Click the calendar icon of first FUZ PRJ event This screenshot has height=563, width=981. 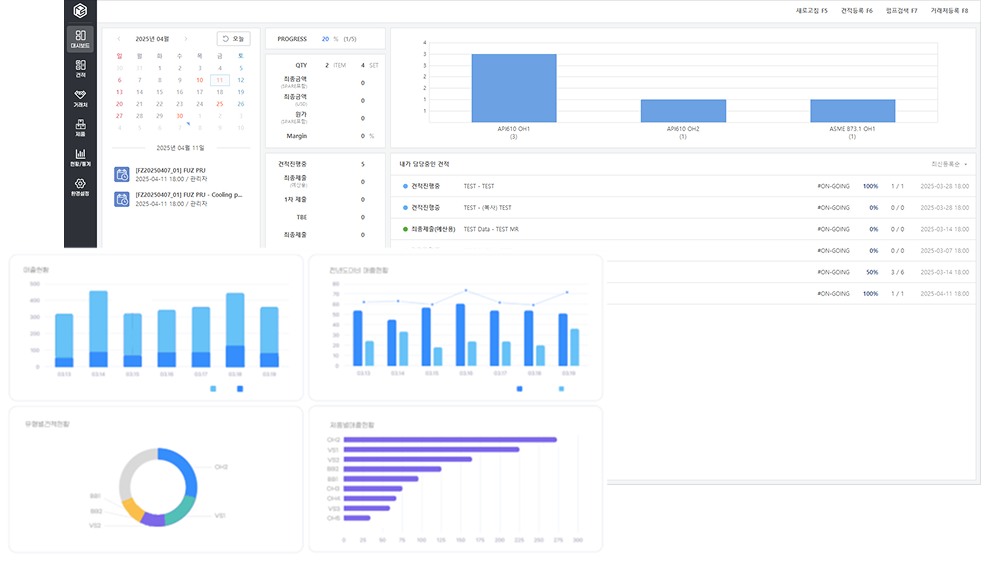(121, 174)
